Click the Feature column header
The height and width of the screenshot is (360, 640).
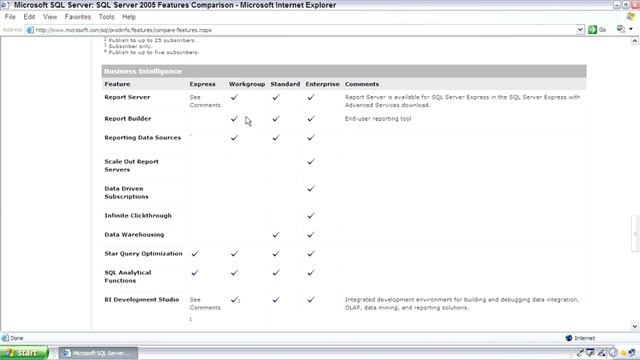coord(117,84)
